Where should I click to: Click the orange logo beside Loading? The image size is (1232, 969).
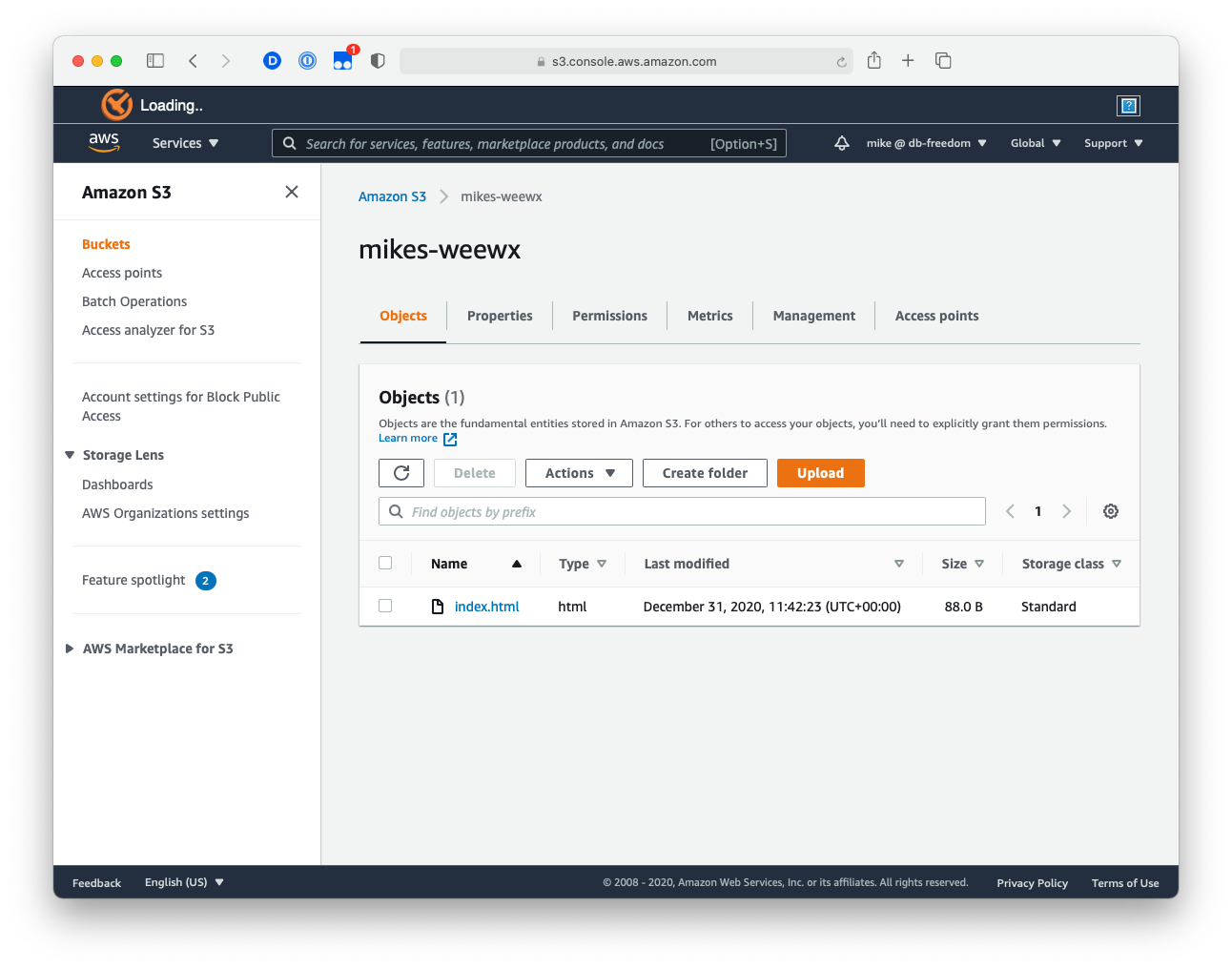(x=116, y=105)
